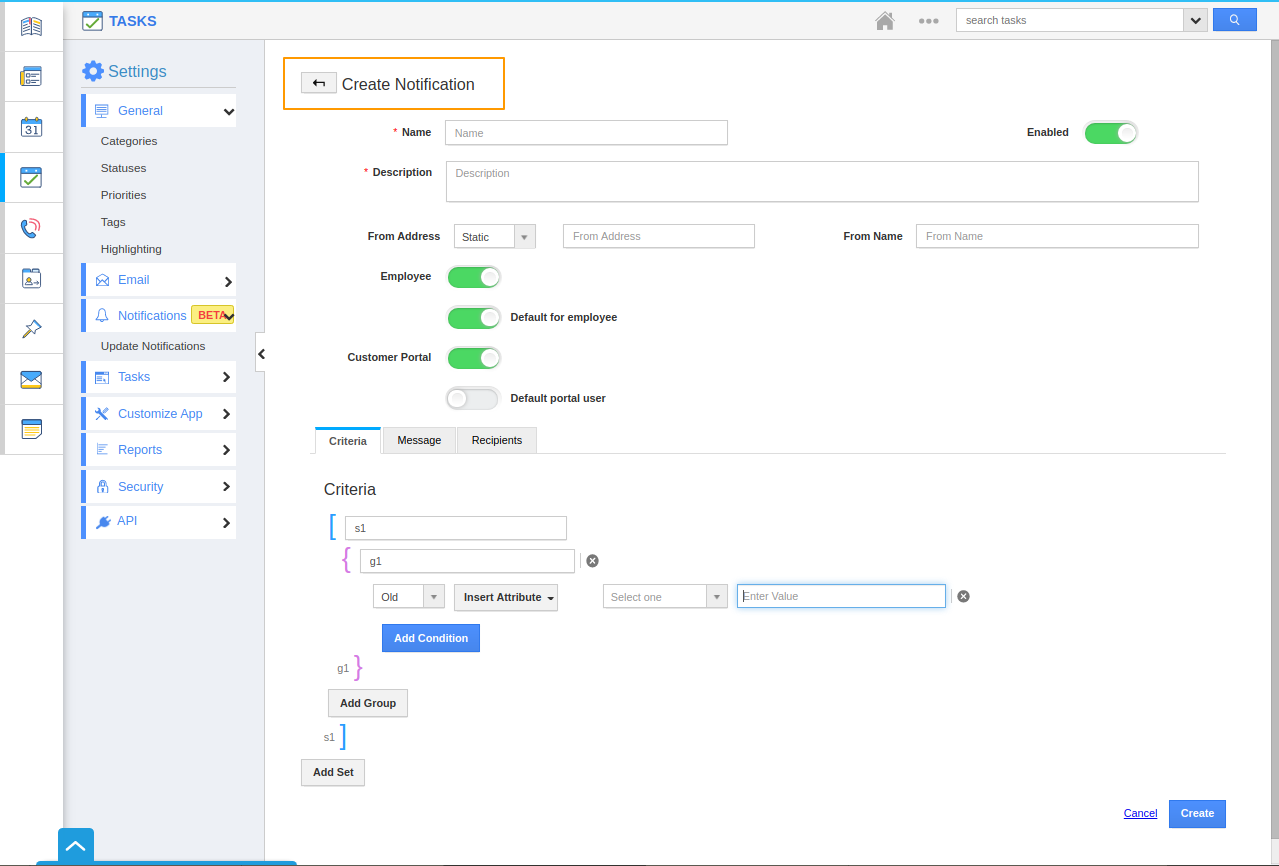Open the three-dots more menu

[928, 21]
